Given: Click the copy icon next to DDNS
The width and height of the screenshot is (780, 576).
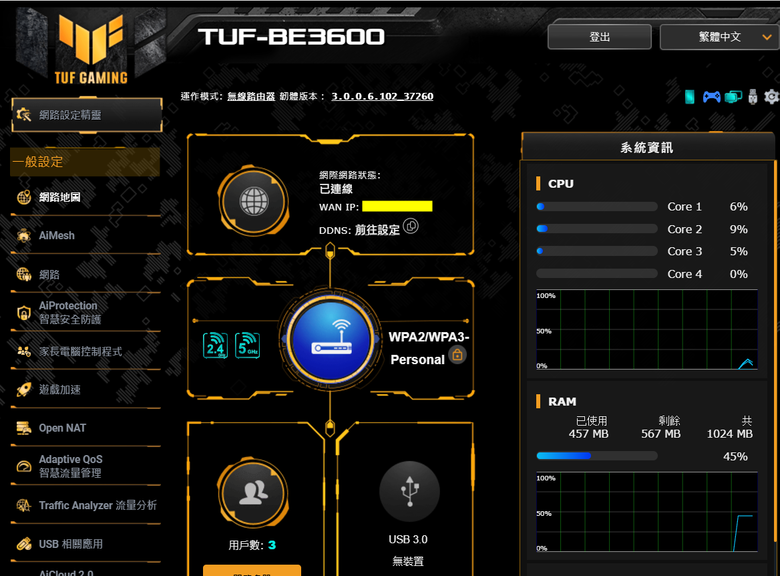Looking at the screenshot, I should point(411,226).
